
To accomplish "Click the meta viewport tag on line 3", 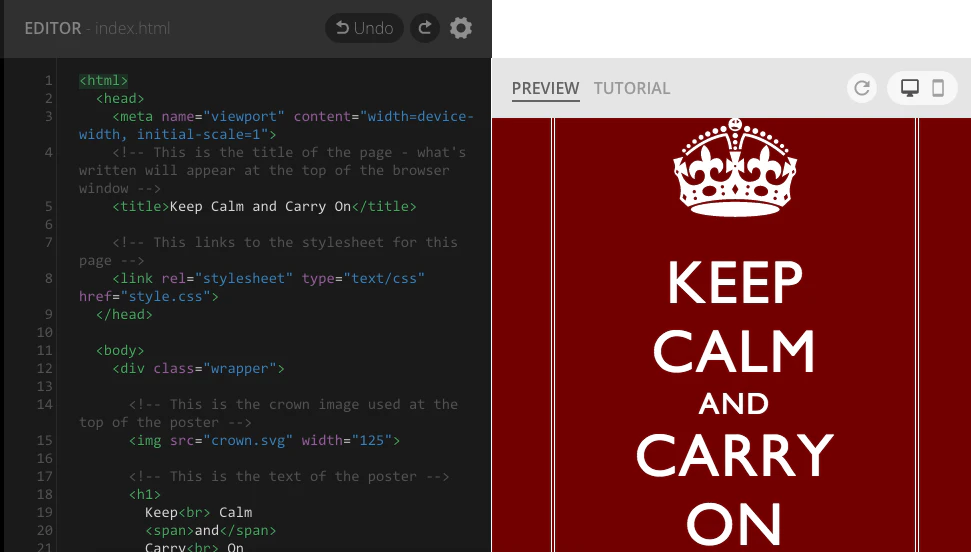I will [276, 125].
